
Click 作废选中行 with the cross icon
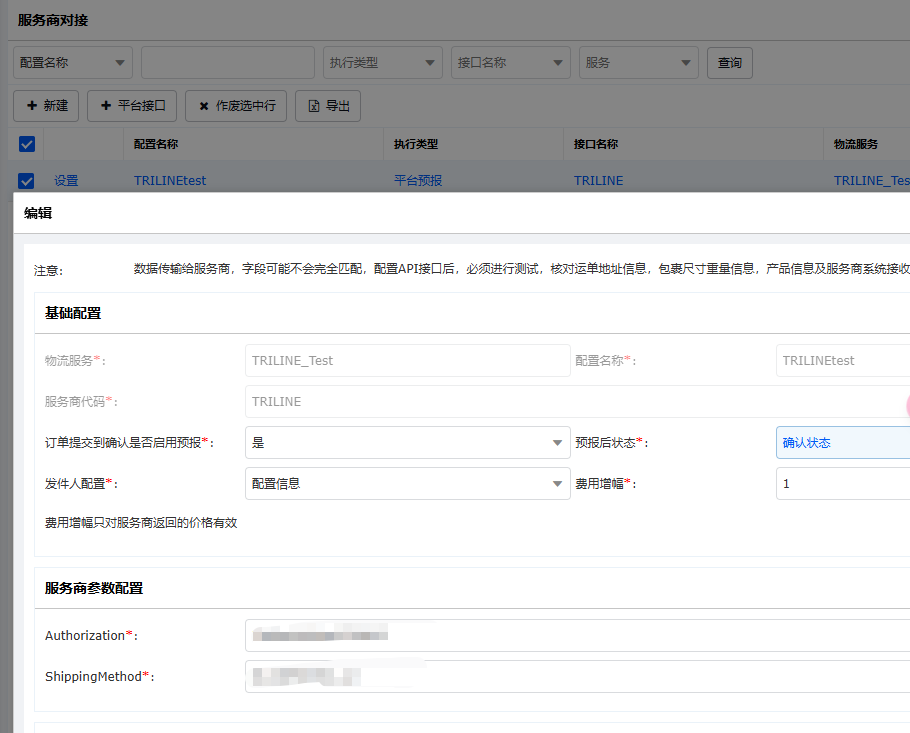tap(237, 105)
